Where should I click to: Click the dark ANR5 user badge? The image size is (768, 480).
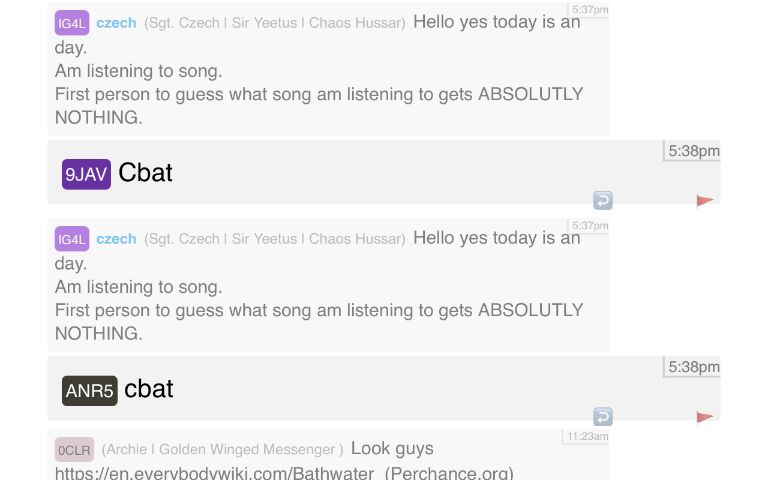click(90, 390)
